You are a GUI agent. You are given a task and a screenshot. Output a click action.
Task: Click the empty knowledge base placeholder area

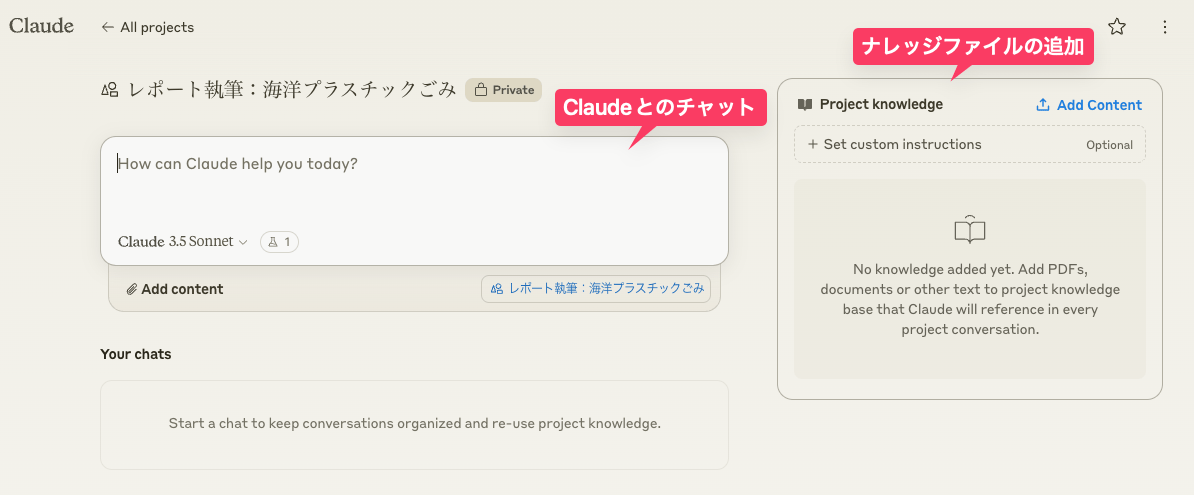(969, 279)
